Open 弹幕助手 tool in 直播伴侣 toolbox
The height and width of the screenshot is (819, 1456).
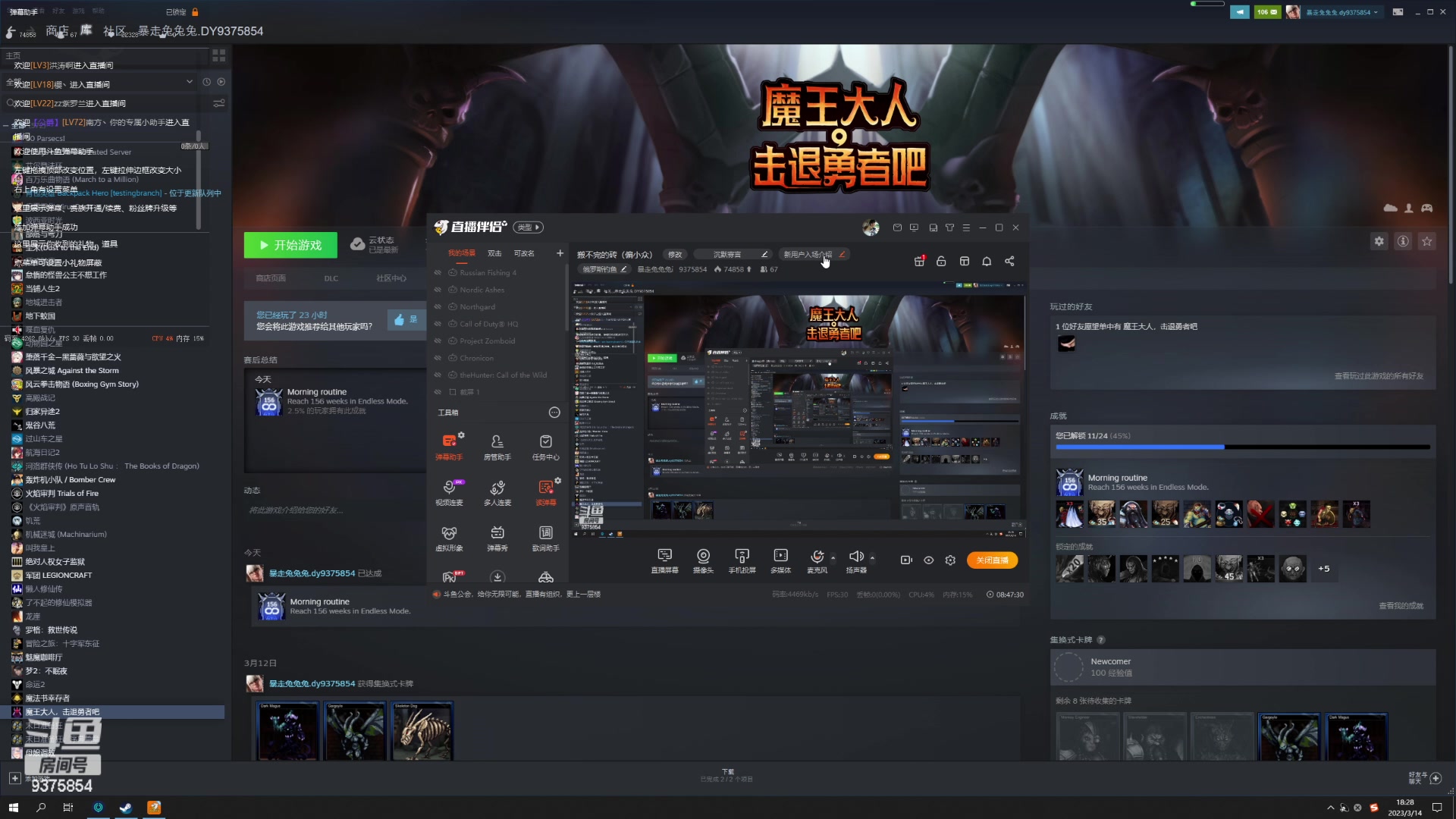point(449,447)
